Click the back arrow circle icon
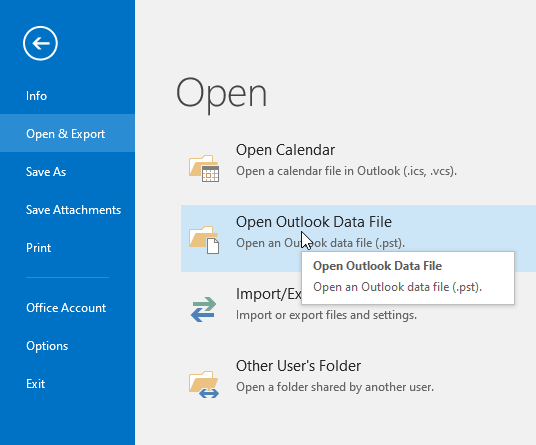 [x=40, y=43]
